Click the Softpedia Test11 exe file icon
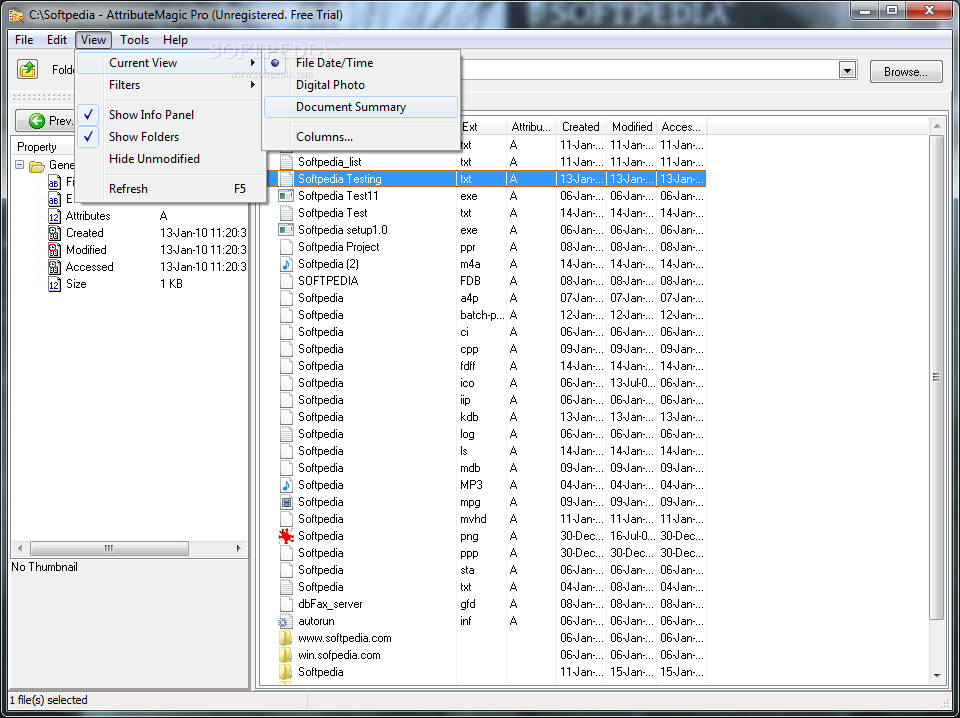The width and height of the screenshot is (960, 718). 286,196
